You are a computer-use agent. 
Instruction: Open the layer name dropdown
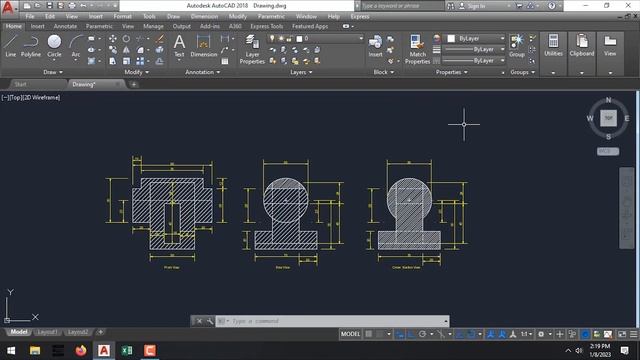pos(329,38)
